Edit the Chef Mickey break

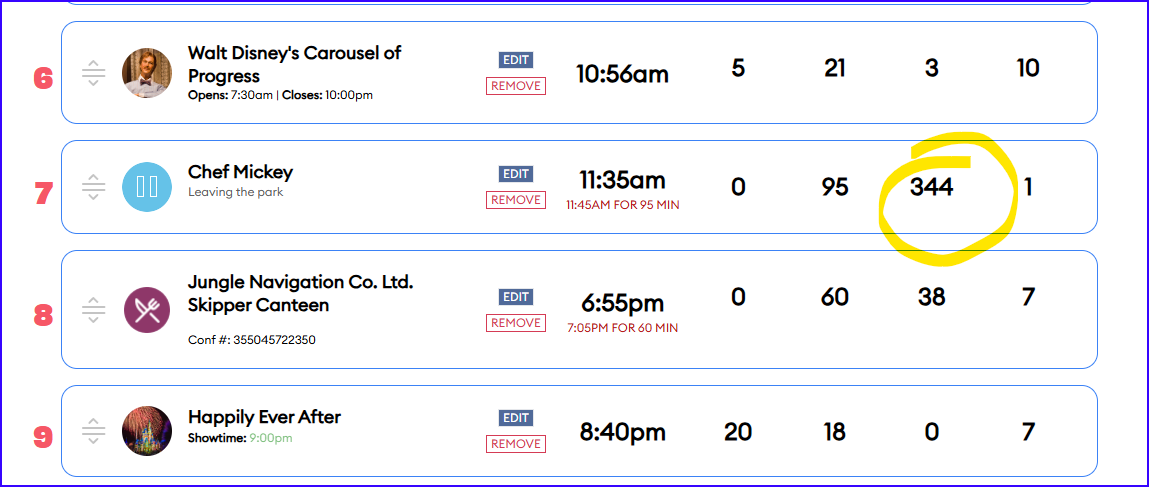click(x=516, y=174)
